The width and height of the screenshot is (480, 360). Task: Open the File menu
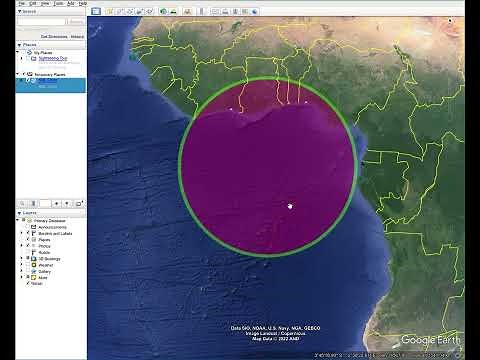(x=22, y=3)
